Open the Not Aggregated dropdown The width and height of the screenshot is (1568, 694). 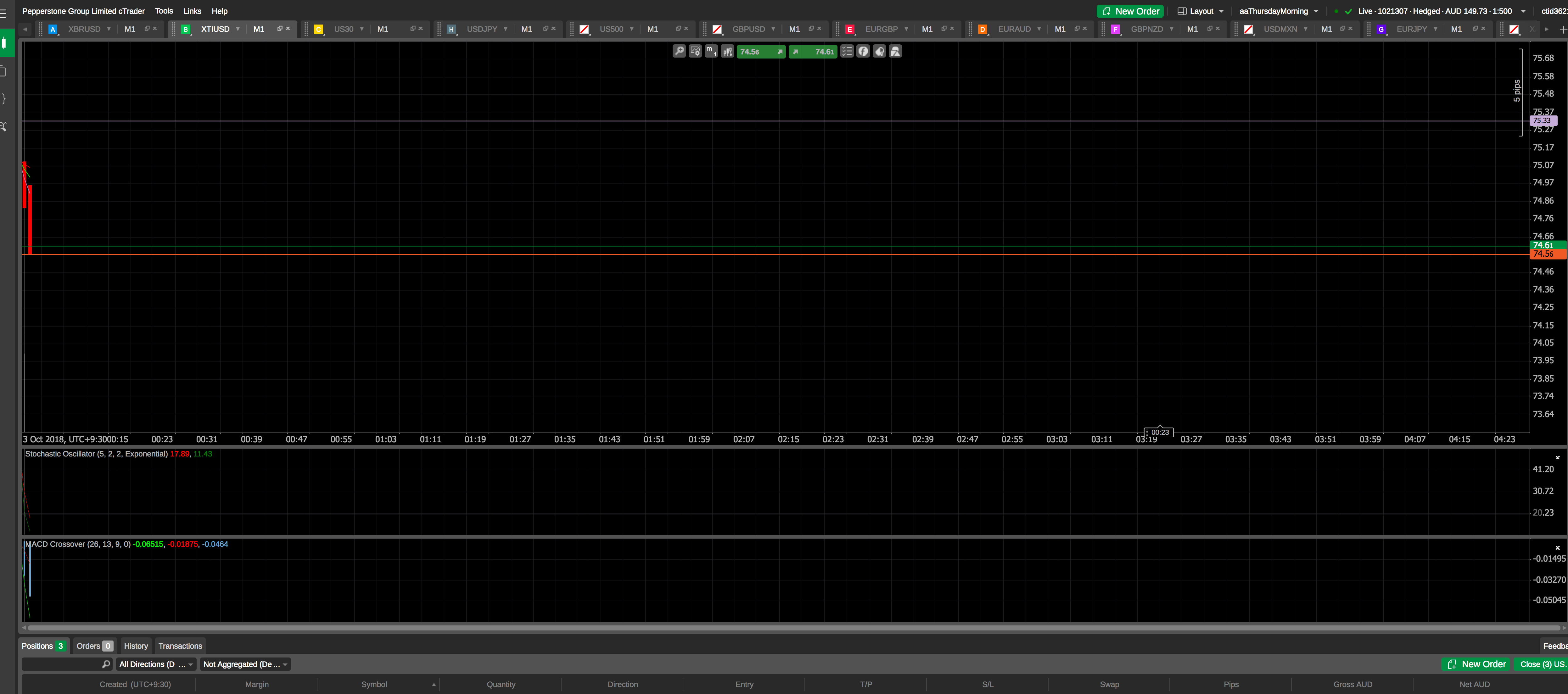click(245, 664)
